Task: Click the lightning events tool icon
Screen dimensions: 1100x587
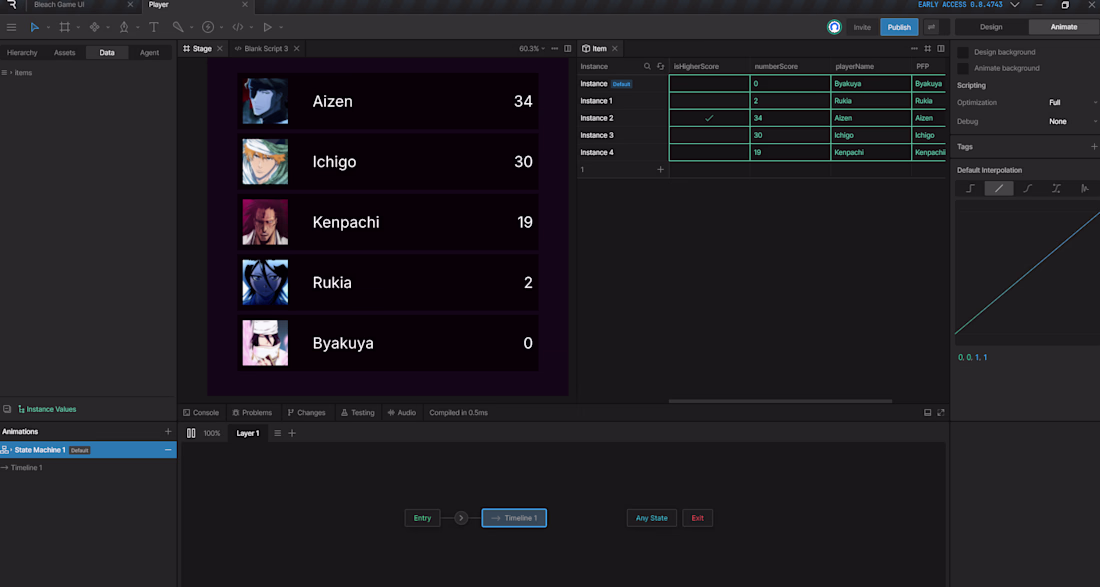Action: (208, 27)
